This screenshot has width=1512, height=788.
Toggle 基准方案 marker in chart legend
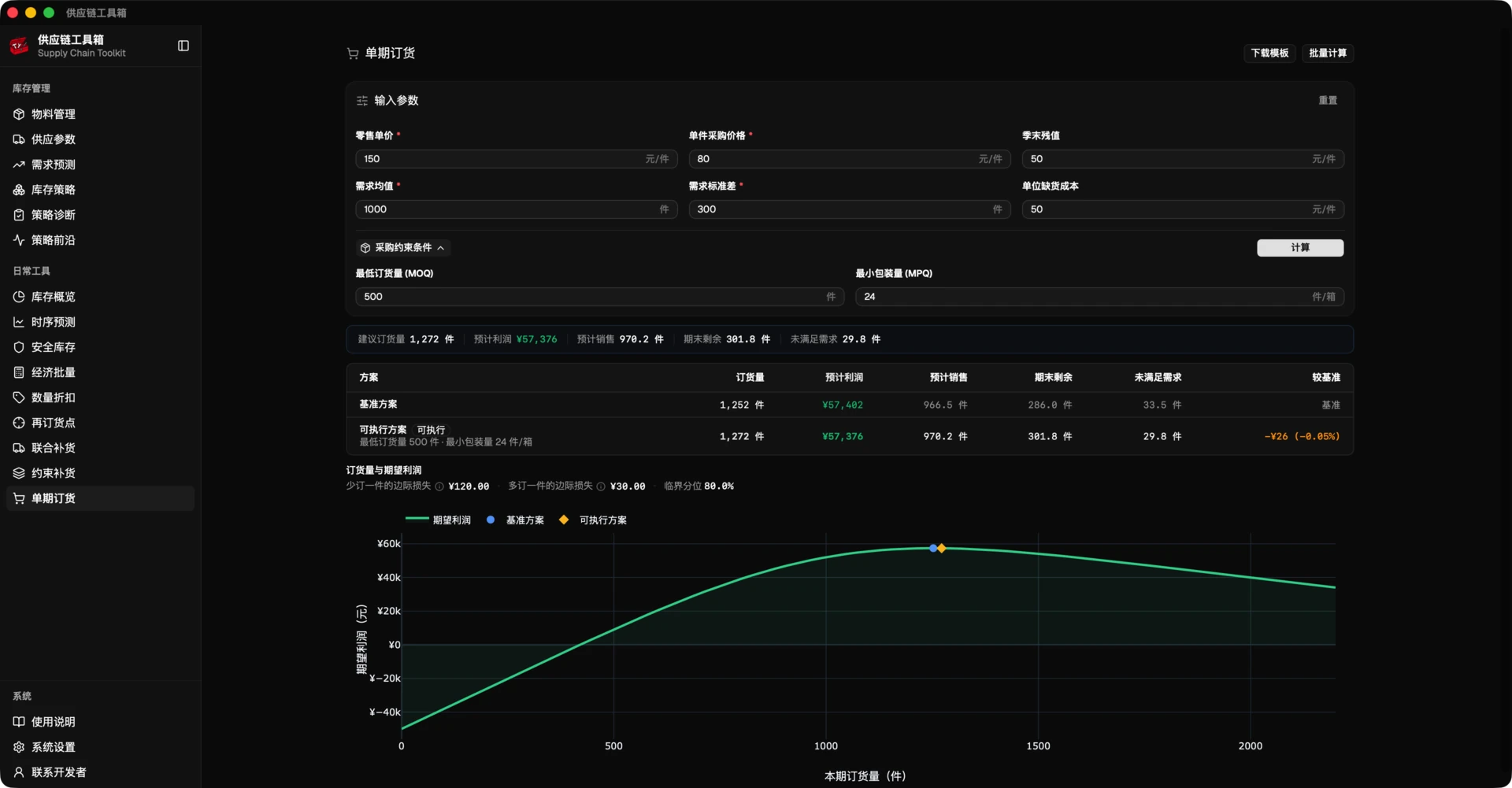click(516, 520)
